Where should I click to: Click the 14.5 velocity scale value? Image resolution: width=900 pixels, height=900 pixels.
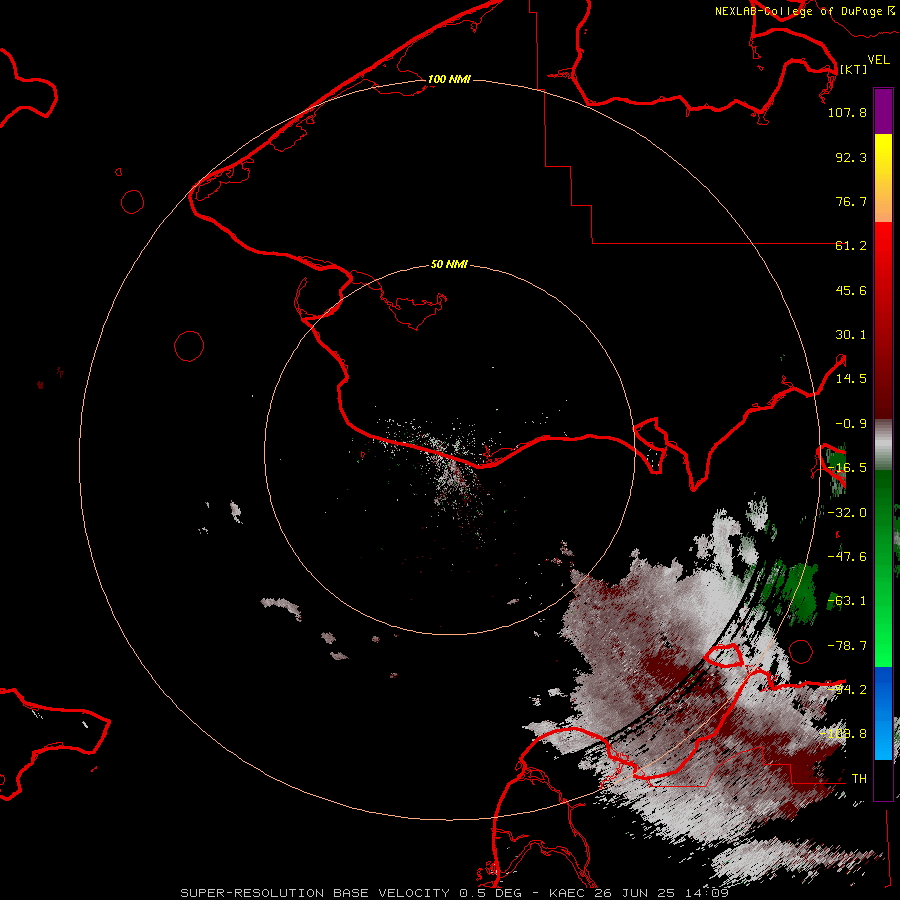(851, 378)
